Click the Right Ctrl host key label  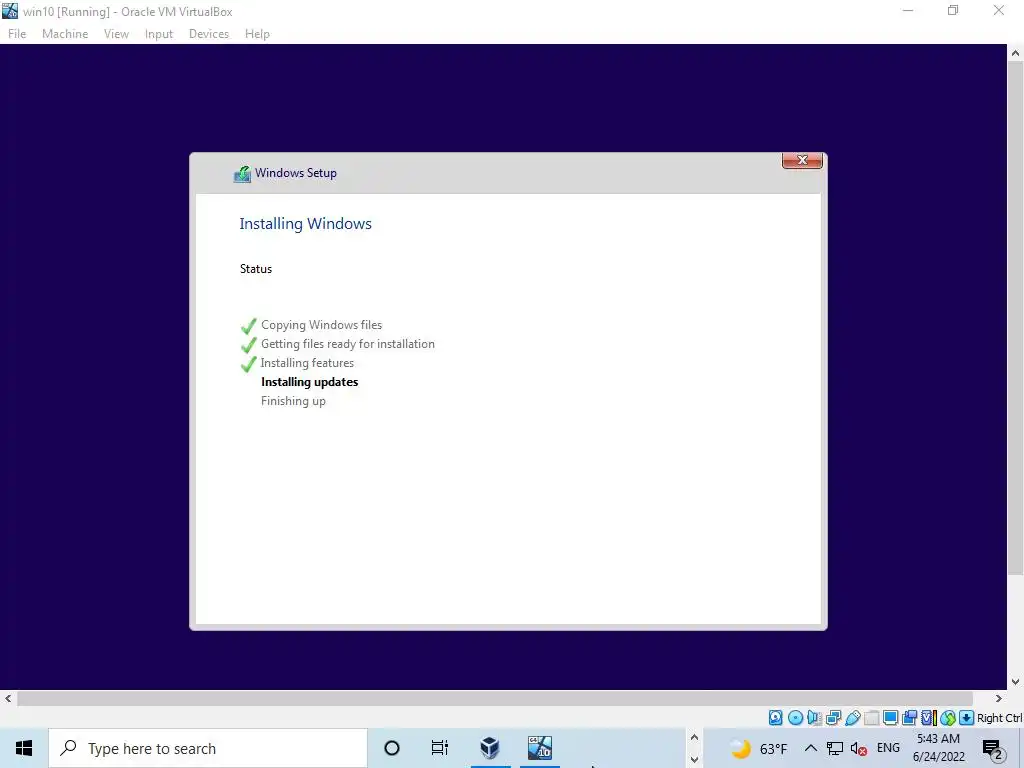click(x=1000, y=718)
